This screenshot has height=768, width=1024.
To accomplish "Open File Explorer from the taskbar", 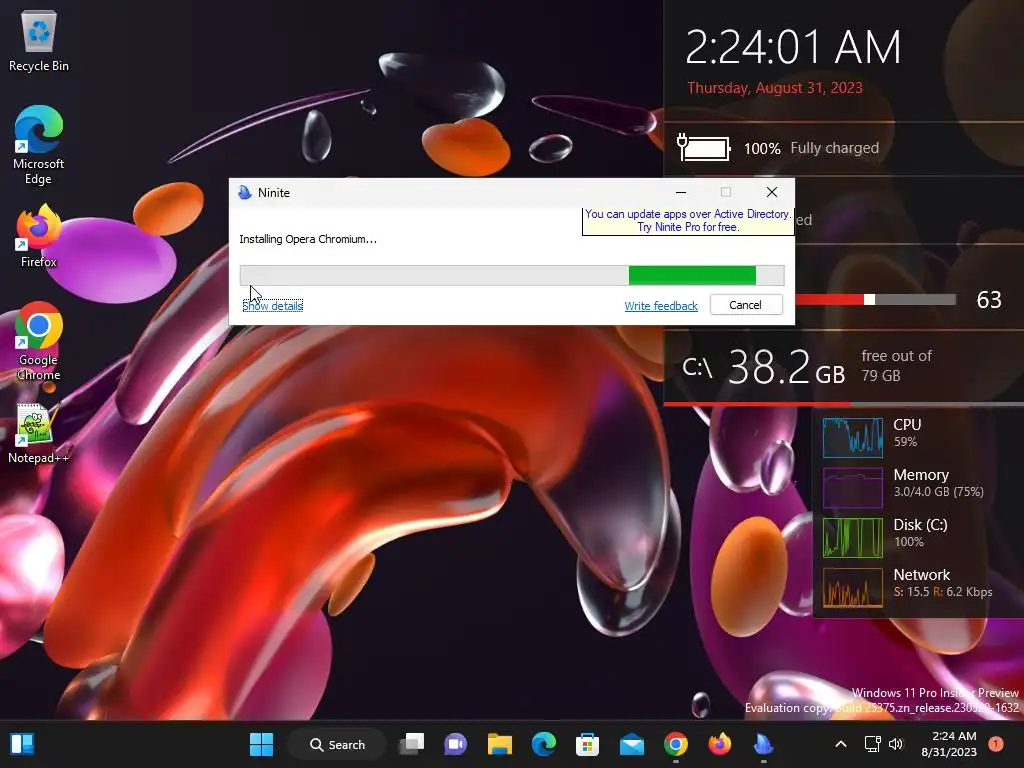I will [500, 744].
